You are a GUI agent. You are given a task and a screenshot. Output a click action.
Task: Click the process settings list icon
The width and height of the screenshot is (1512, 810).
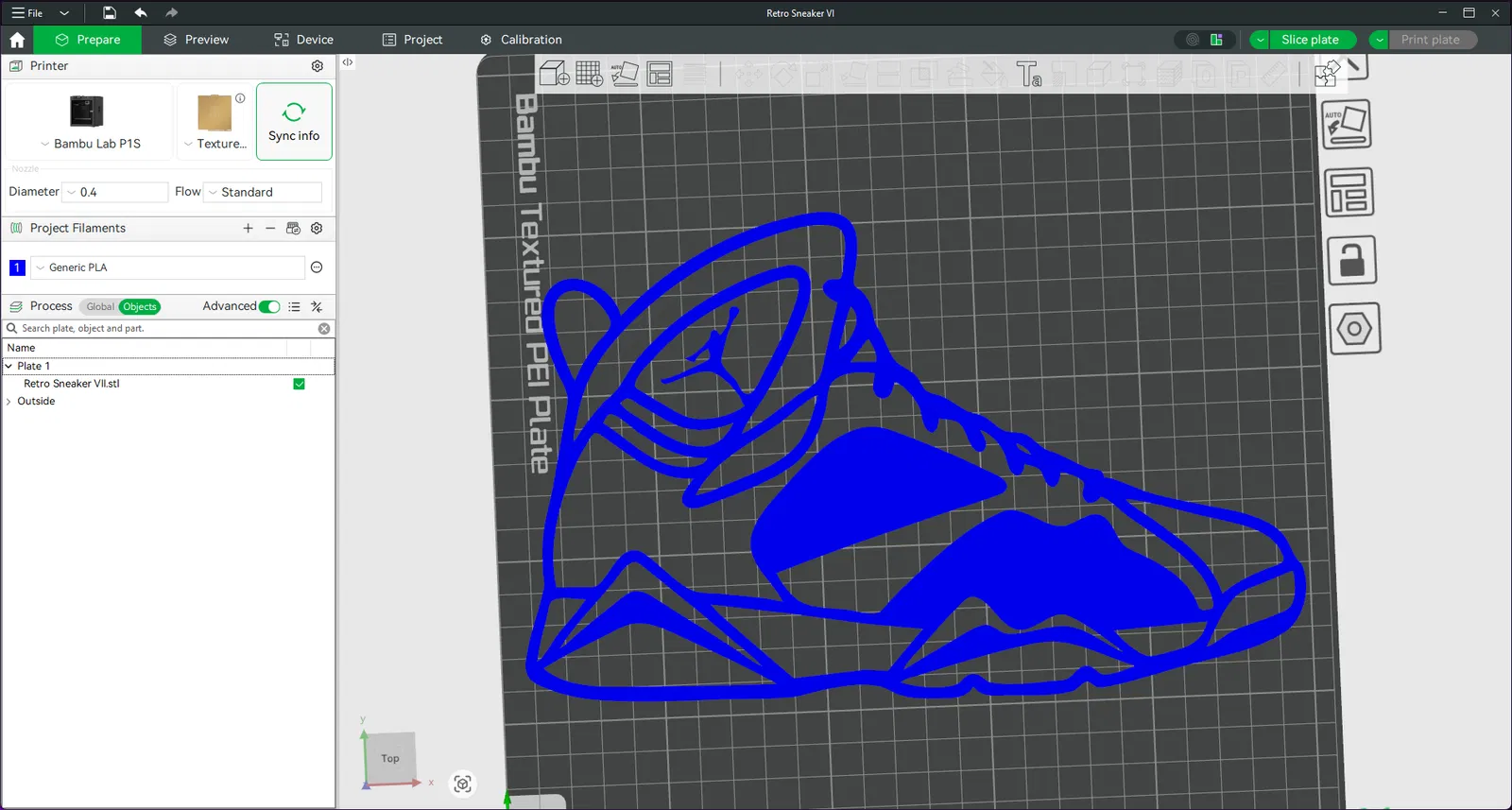point(294,307)
